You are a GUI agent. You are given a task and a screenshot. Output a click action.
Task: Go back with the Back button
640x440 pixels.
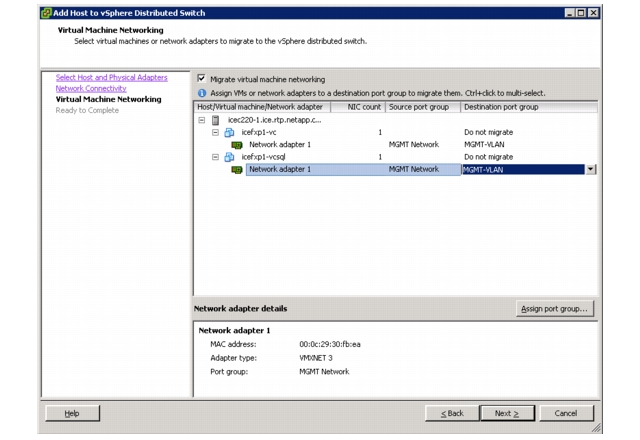pos(452,413)
